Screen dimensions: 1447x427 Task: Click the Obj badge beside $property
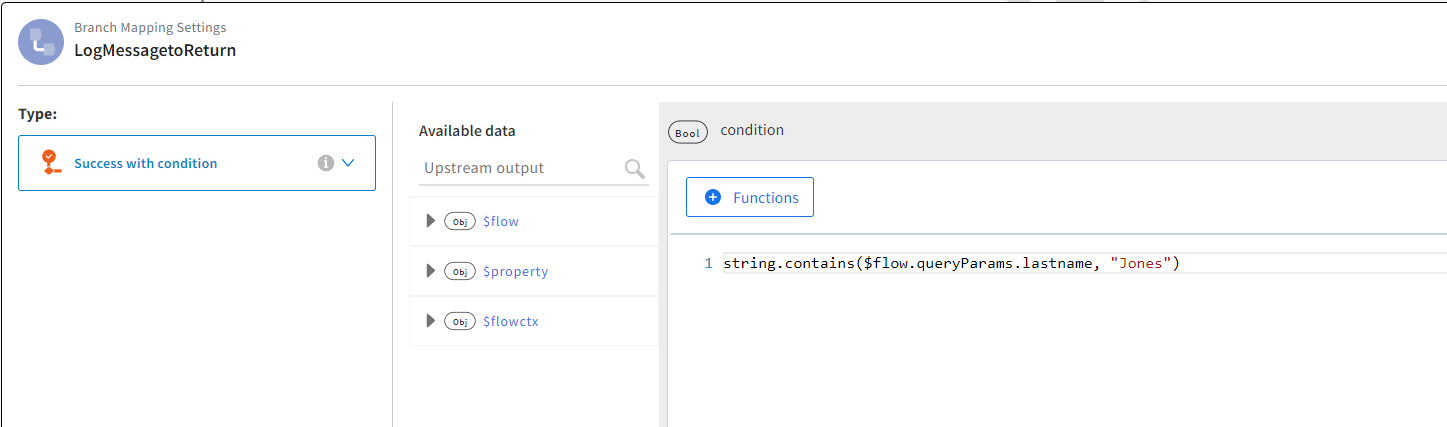(460, 272)
